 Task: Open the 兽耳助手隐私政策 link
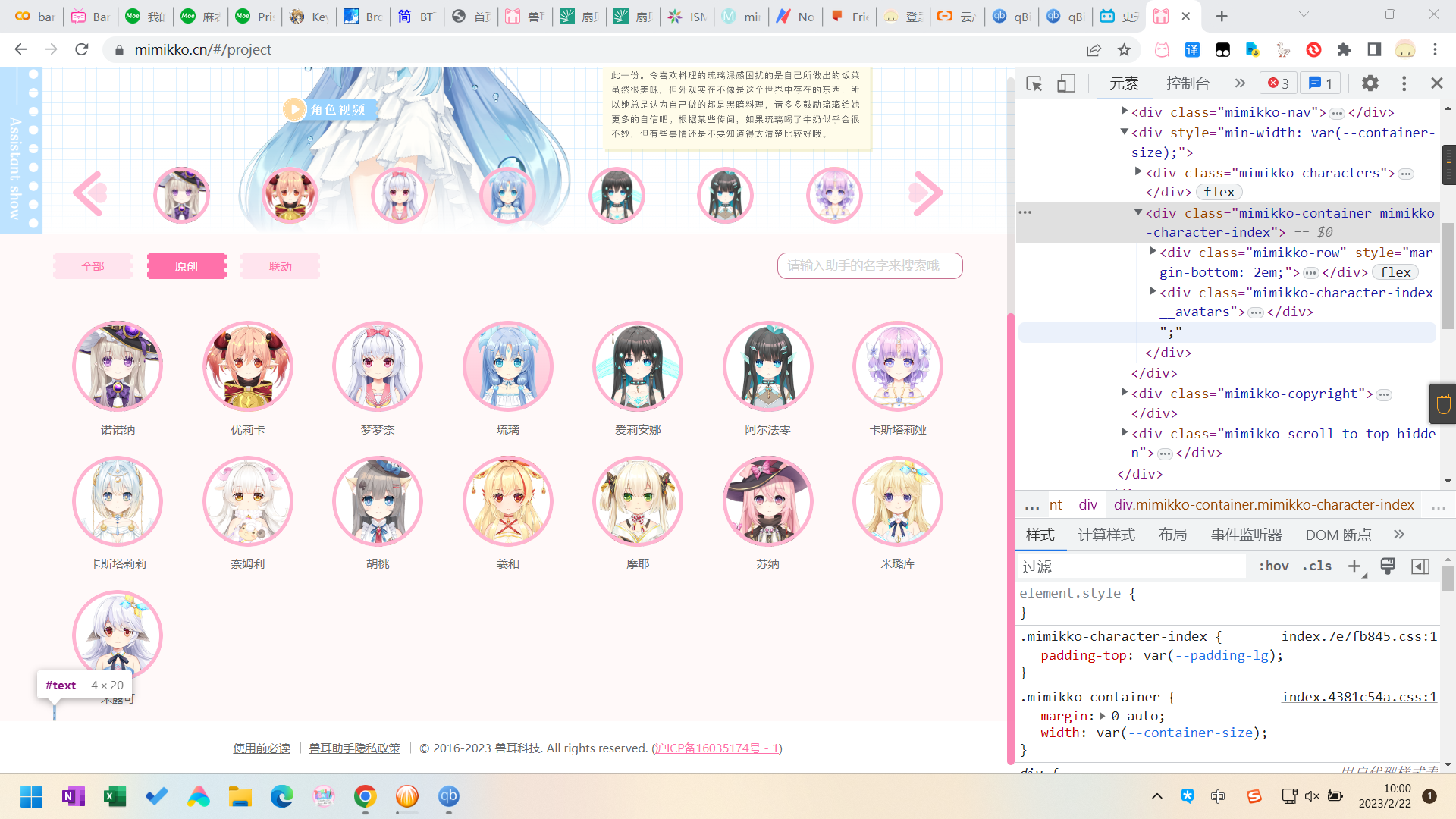(x=354, y=748)
